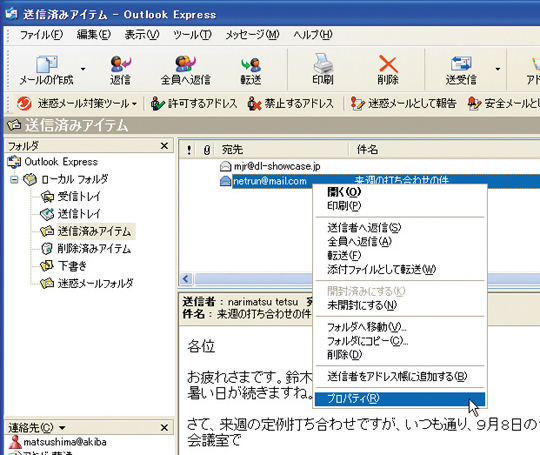Image resolution: width=540 pixels, height=455 pixels.
Task: Open the メールの作成 dropdown arrow
Action: tap(83, 69)
